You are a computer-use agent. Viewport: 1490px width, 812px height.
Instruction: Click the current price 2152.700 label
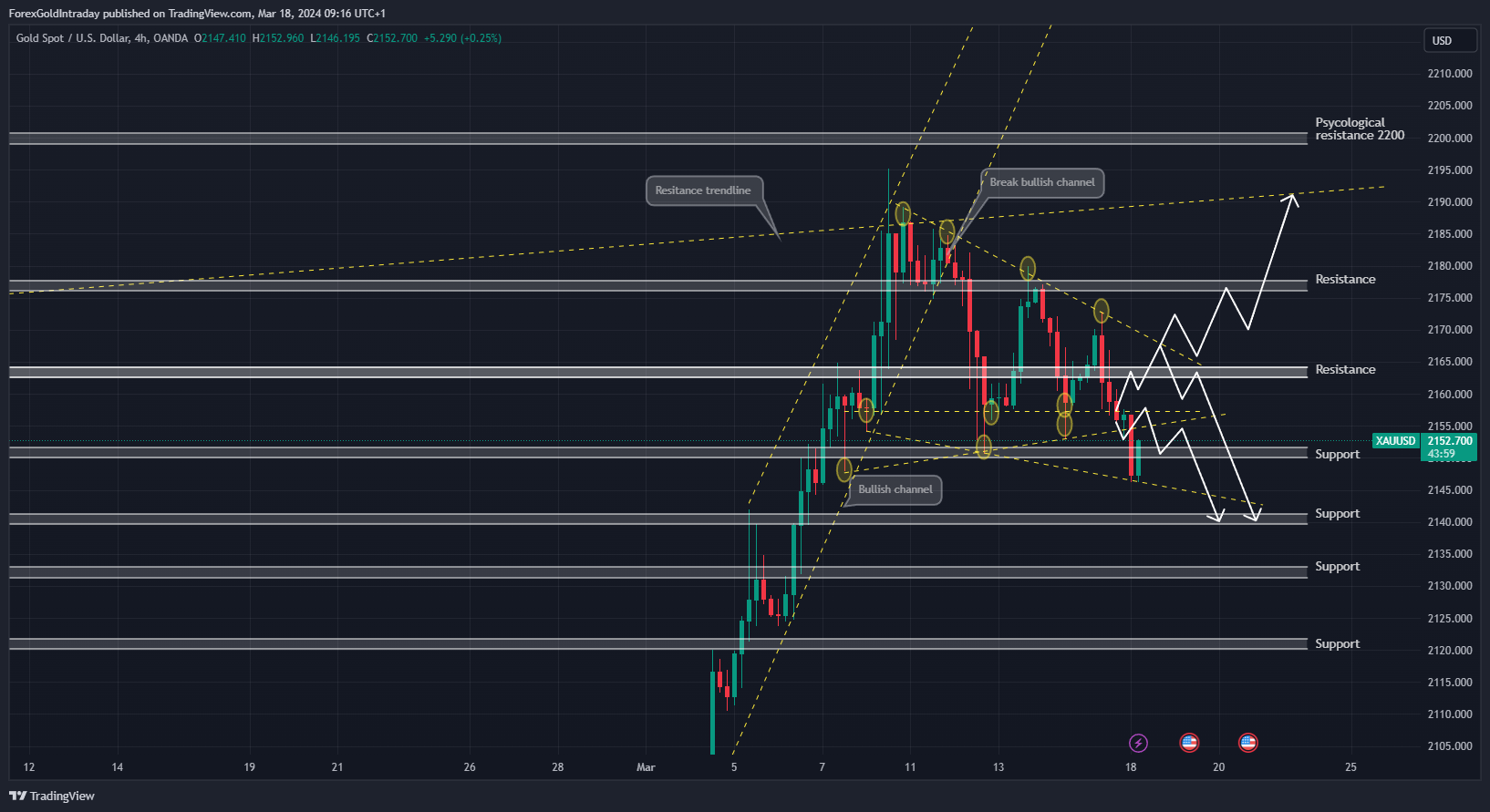[1449, 441]
